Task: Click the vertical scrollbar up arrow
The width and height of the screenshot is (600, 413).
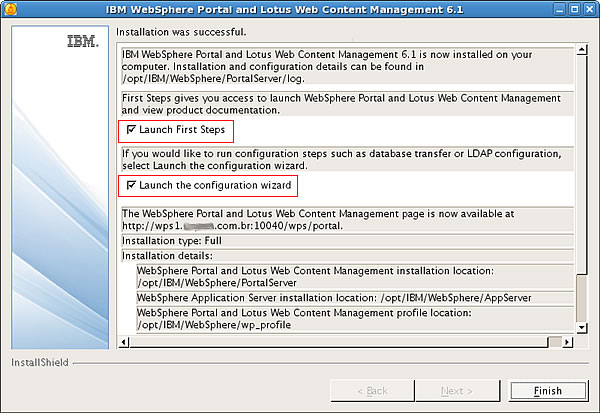Action: [x=582, y=49]
